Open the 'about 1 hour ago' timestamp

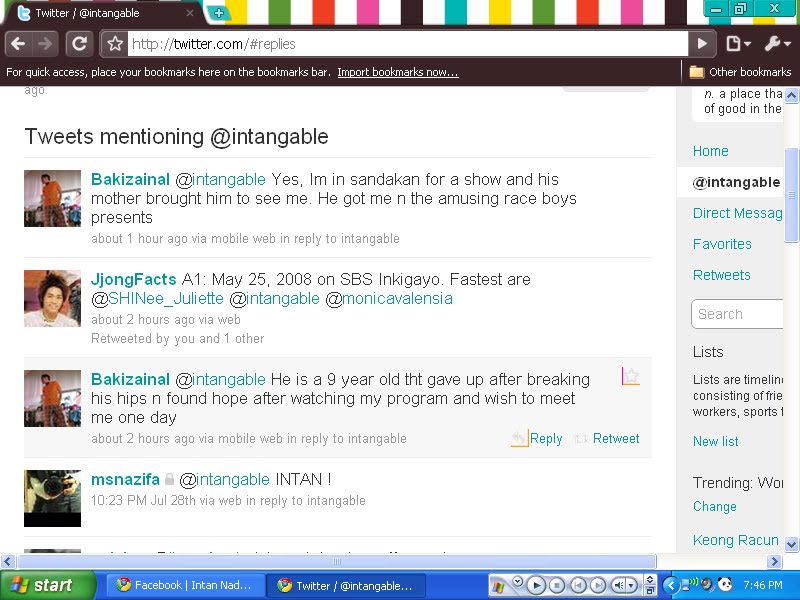tap(139, 238)
